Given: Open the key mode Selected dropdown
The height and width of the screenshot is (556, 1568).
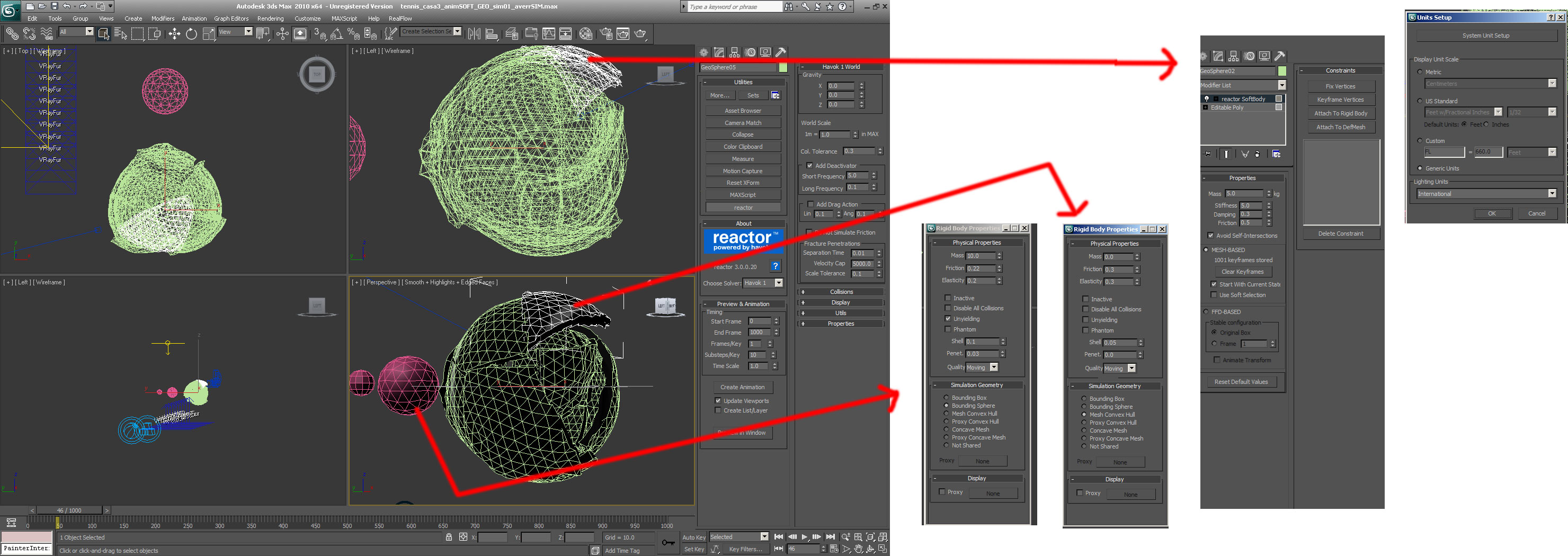Looking at the screenshot, I should (x=739, y=537).
